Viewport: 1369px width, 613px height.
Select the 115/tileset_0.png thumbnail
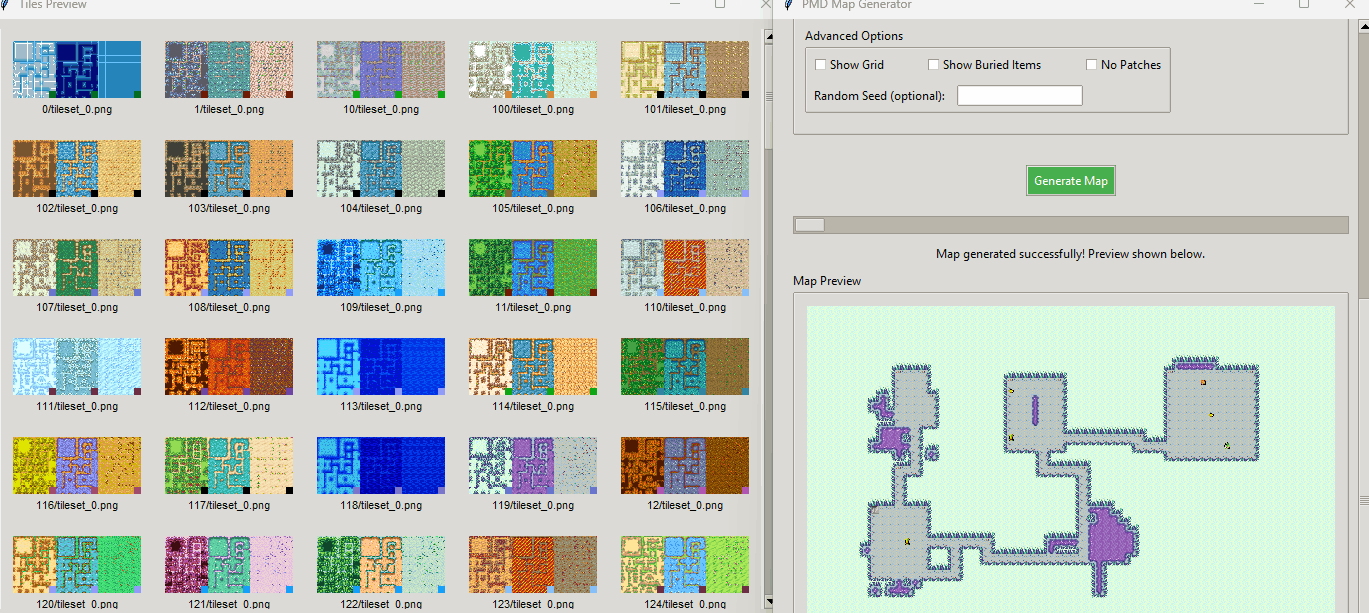pyautogui.click(x=685, y=366)
